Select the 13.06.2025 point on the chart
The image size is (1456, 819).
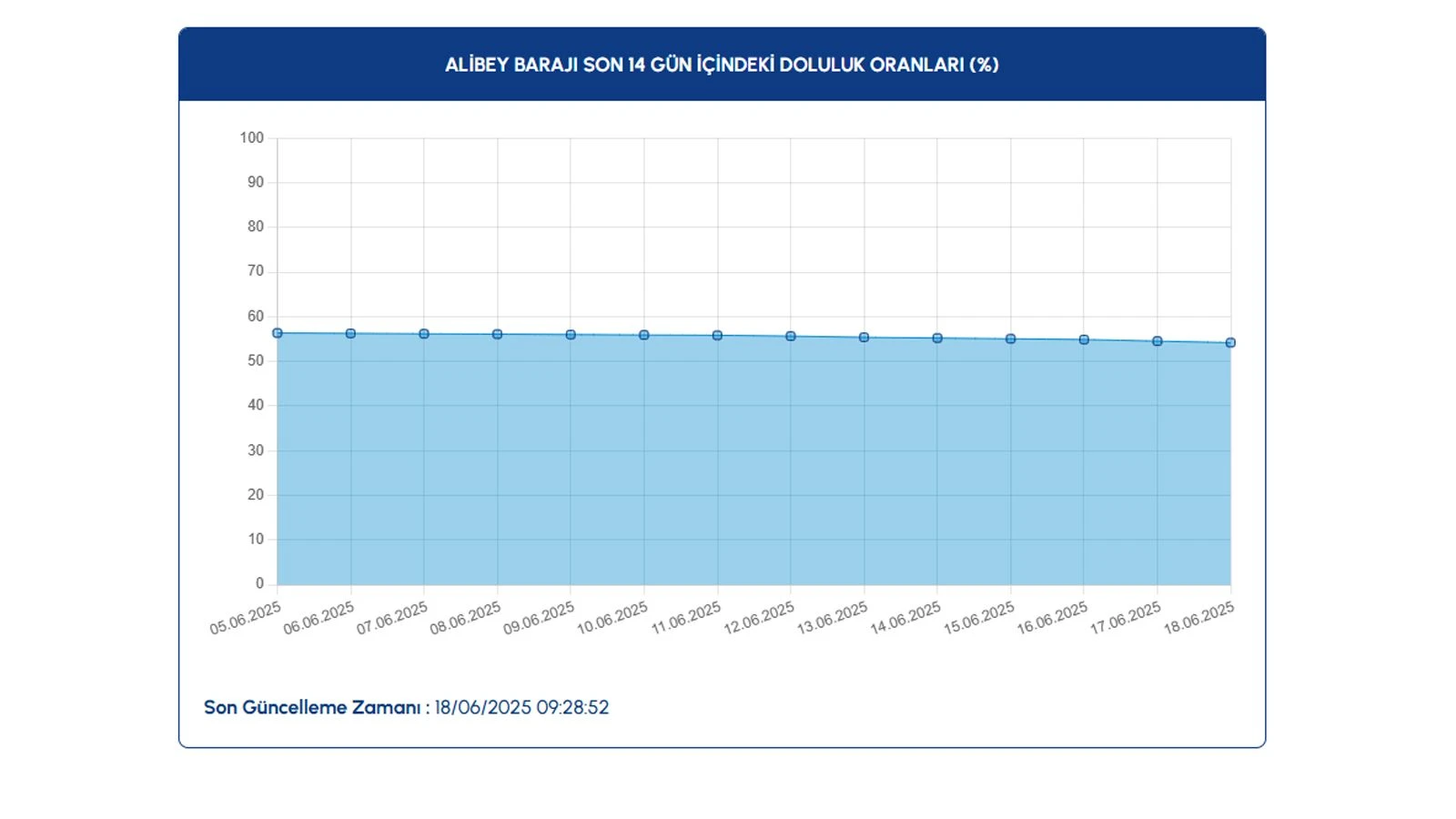(864, 338)
